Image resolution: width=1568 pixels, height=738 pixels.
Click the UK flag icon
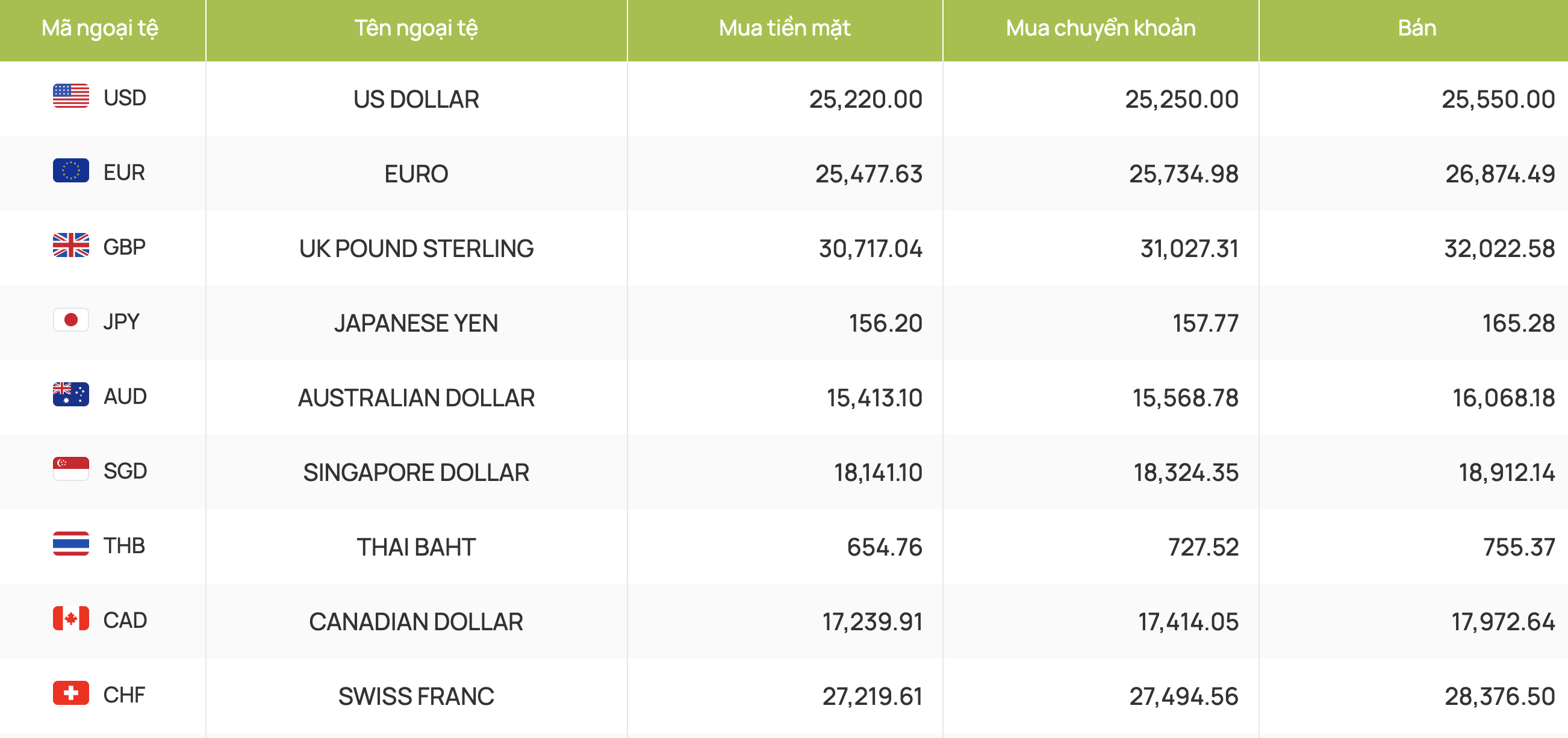[70, 246]
